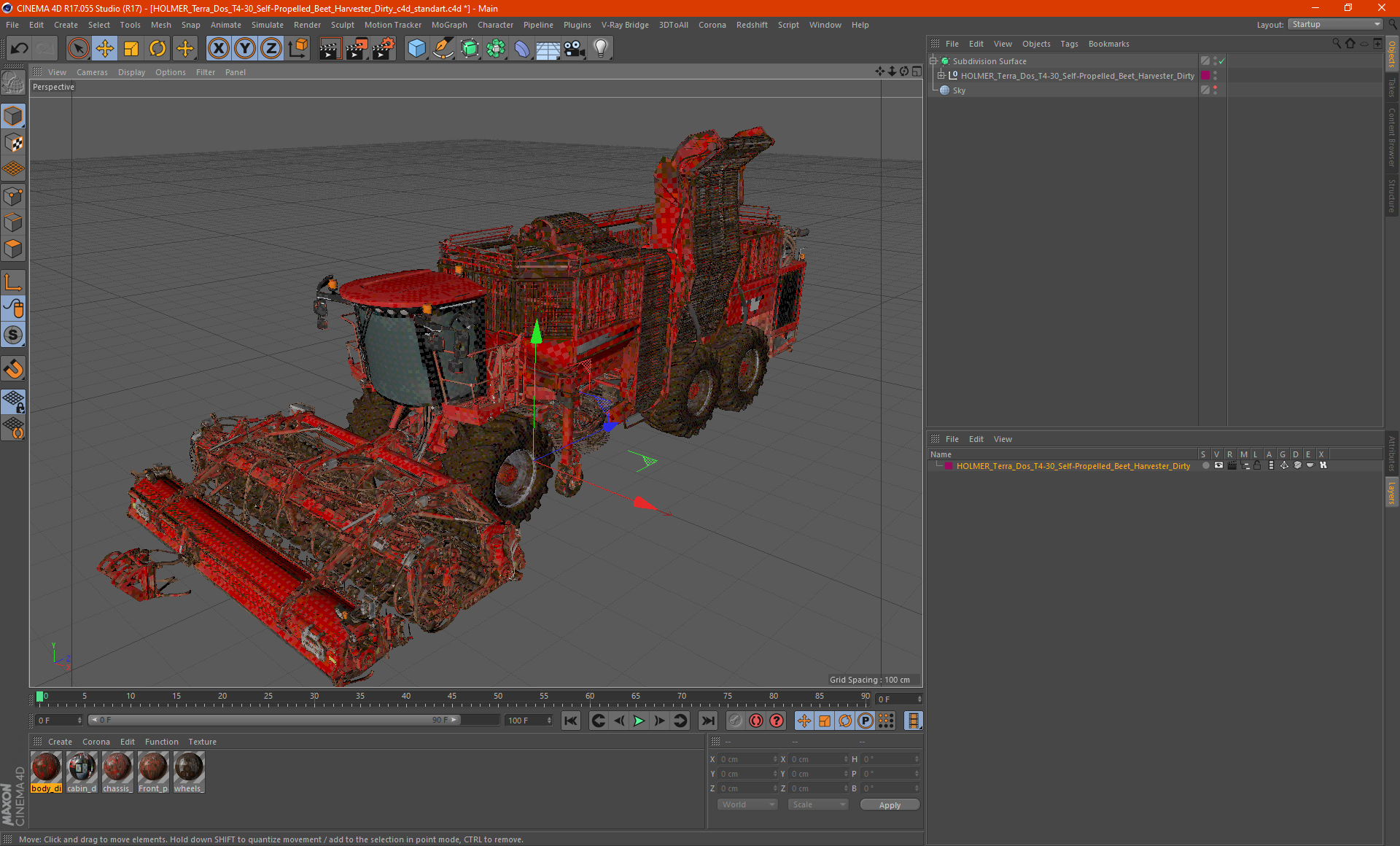
Task: Open the V-Ray Bridge menu
Action: [x=625, y=25]
